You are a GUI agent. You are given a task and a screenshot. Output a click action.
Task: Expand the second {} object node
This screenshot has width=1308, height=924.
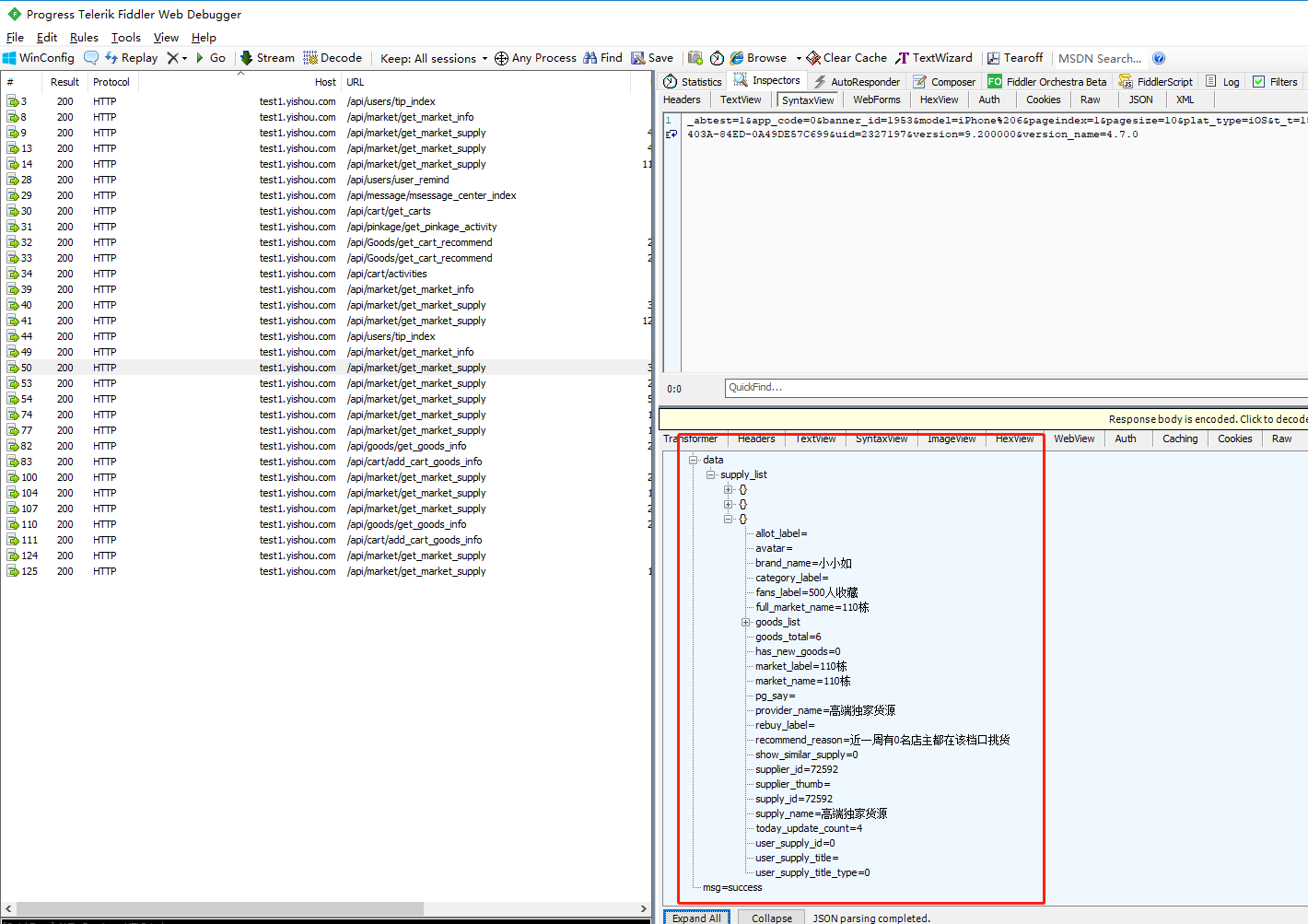point(728,504)
